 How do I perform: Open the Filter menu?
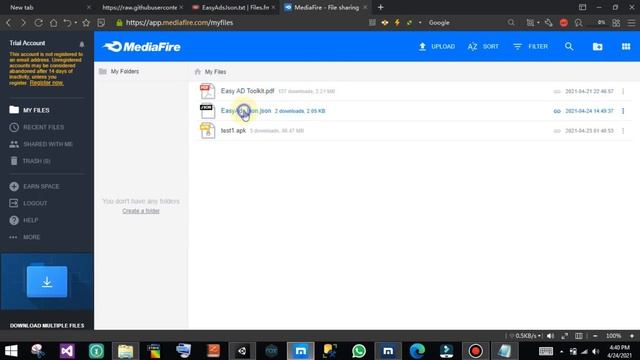(531, 47)
